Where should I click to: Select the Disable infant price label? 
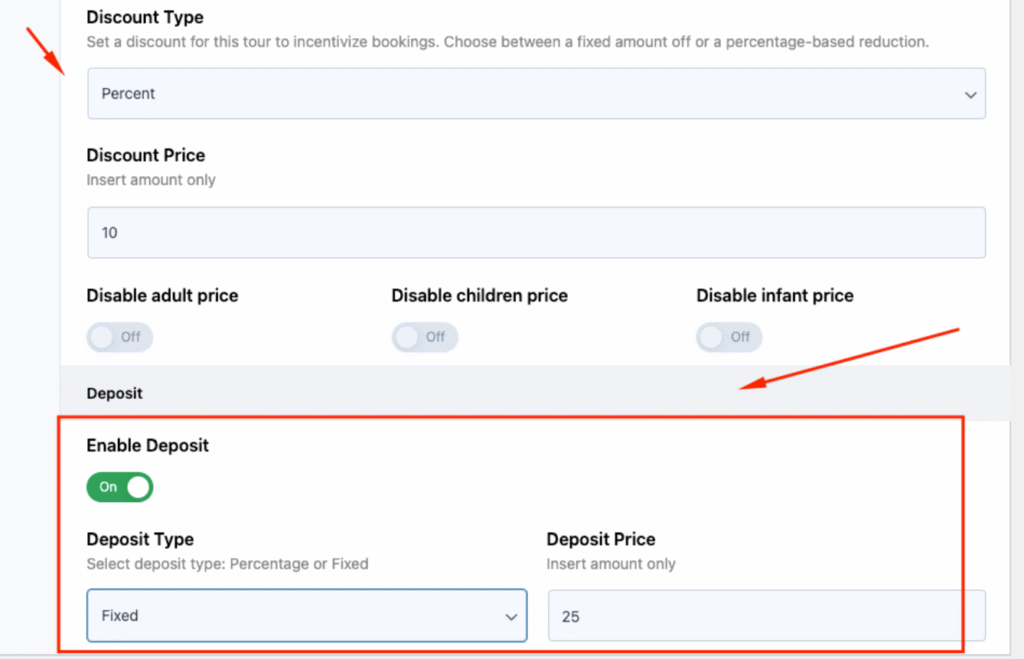point(775,296)
